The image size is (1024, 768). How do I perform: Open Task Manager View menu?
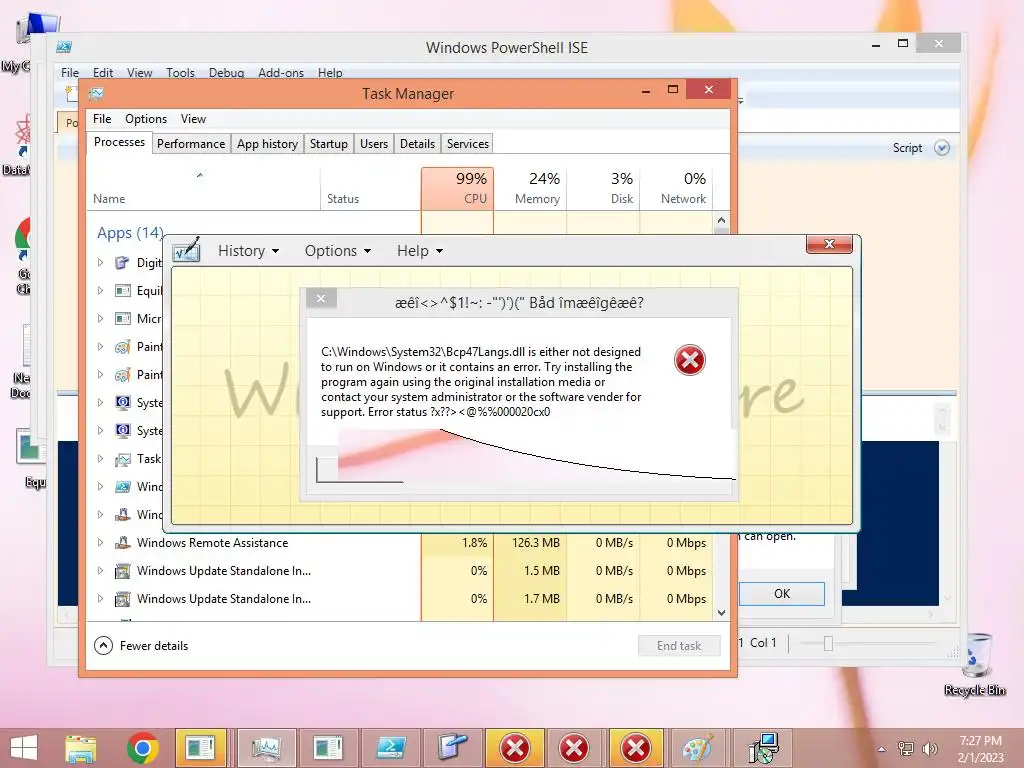click(193, 119)
